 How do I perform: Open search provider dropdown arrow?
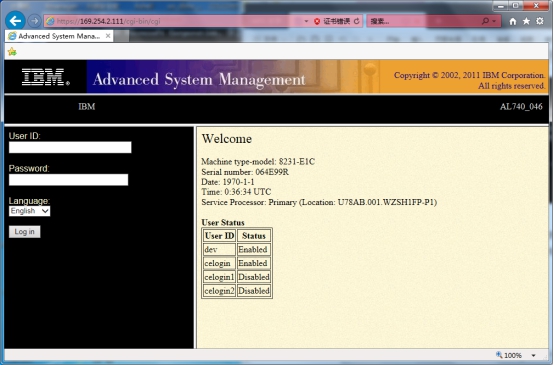tap(494, 21)
